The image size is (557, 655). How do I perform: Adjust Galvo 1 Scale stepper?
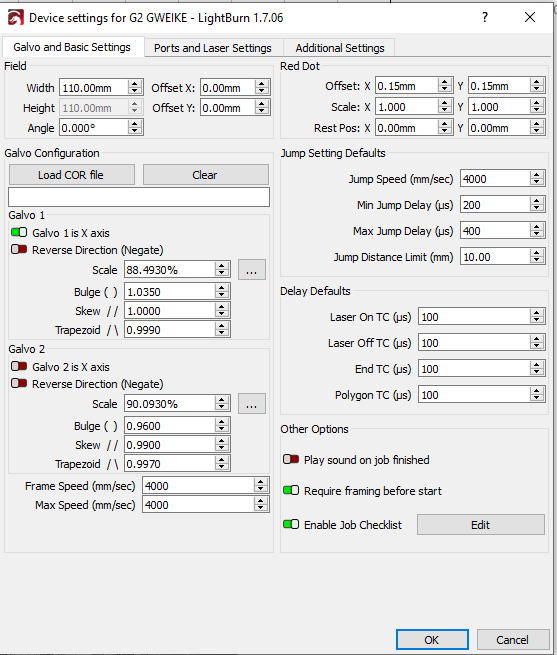tap(222, 269)
